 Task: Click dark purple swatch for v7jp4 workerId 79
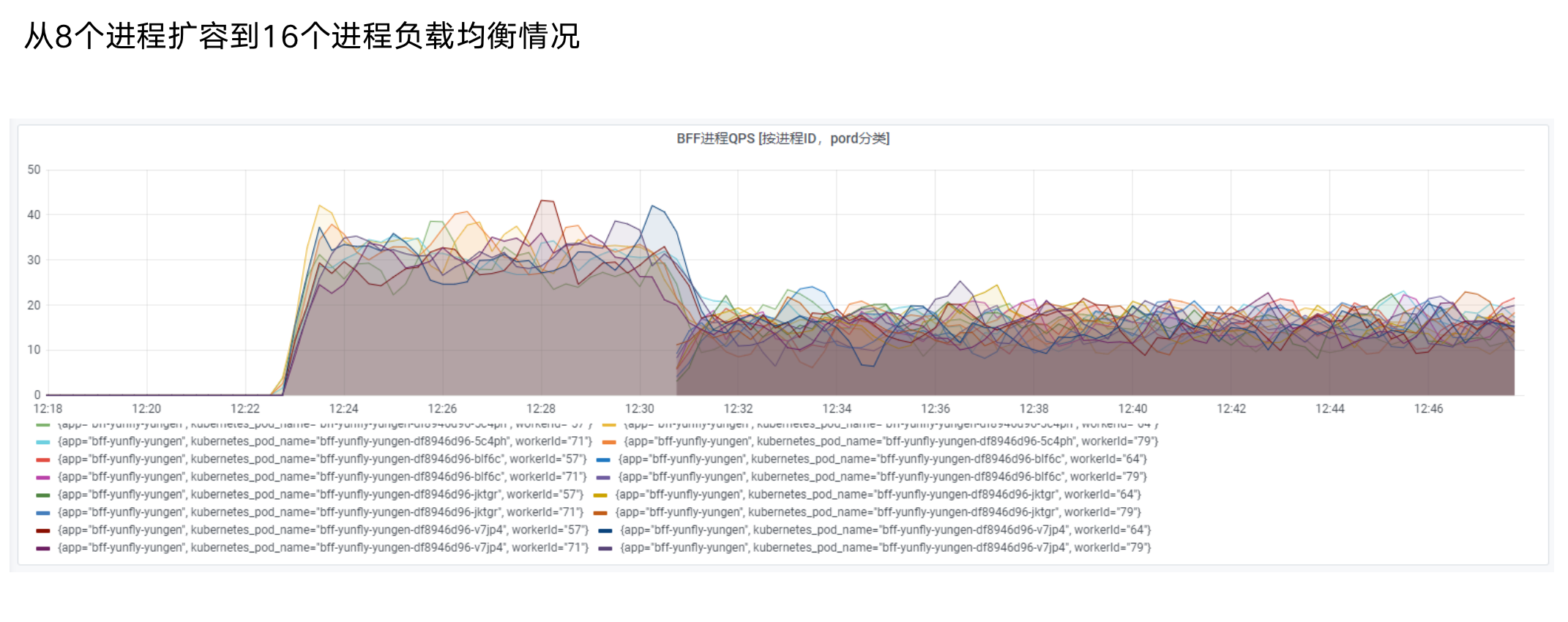pyautogui.click(x=606, y=547)
